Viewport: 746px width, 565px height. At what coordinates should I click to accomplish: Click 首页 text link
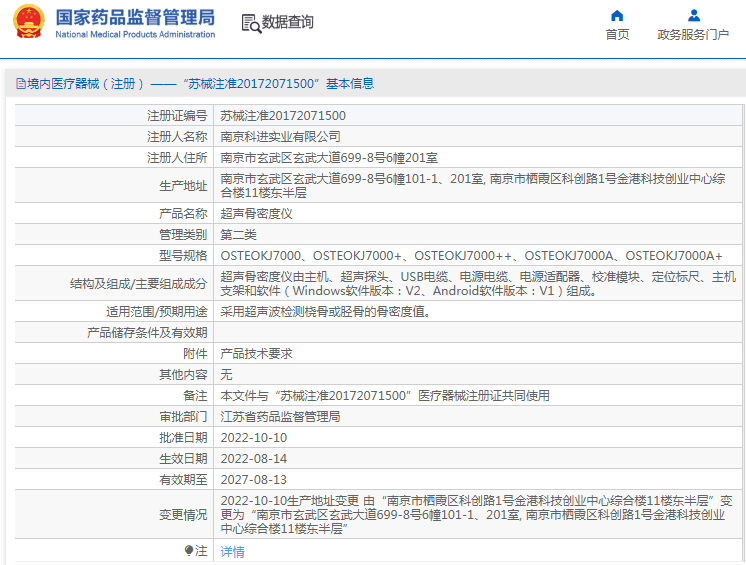point(617,35)
